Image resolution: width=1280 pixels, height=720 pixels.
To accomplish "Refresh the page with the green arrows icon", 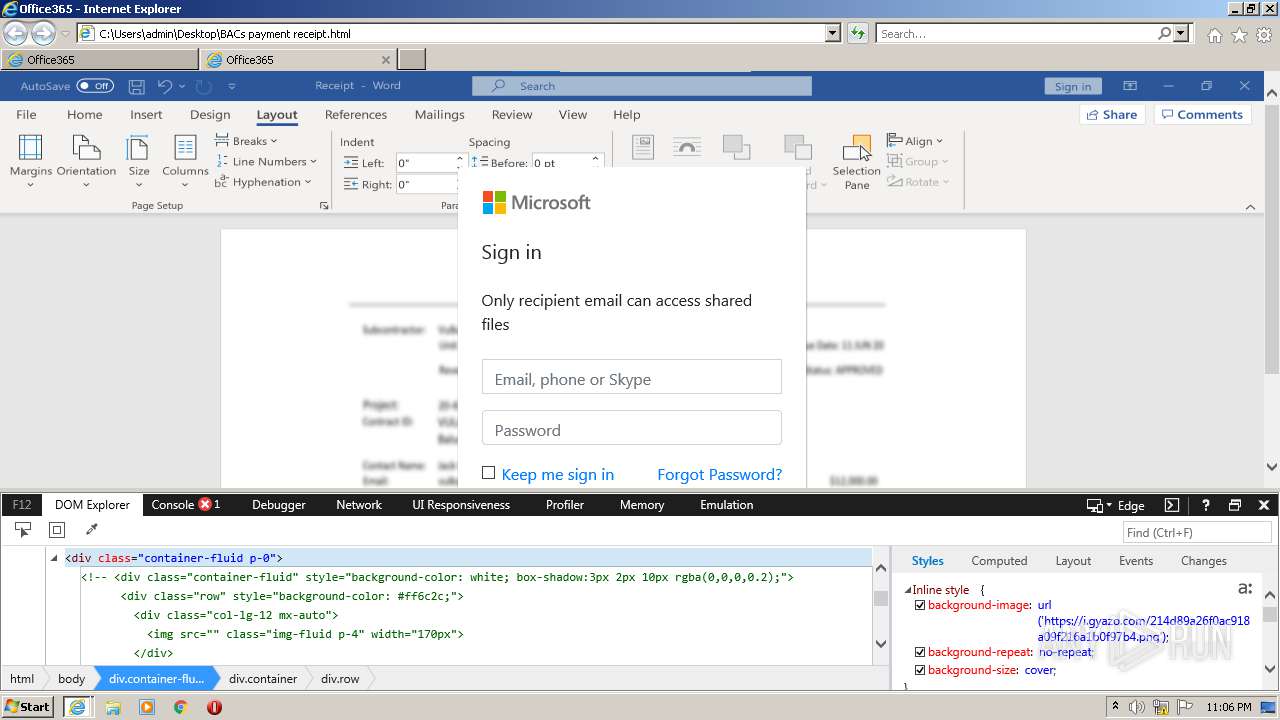I will coord(858,34).
